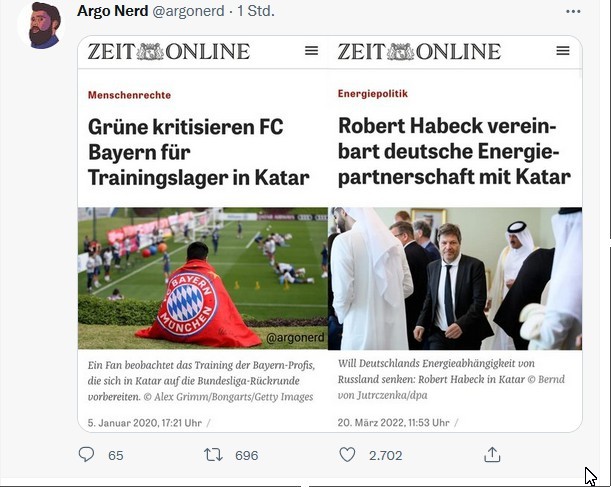Open the Argo Nerd profile name
Screen dimensions: 611x487
(113, 11)
